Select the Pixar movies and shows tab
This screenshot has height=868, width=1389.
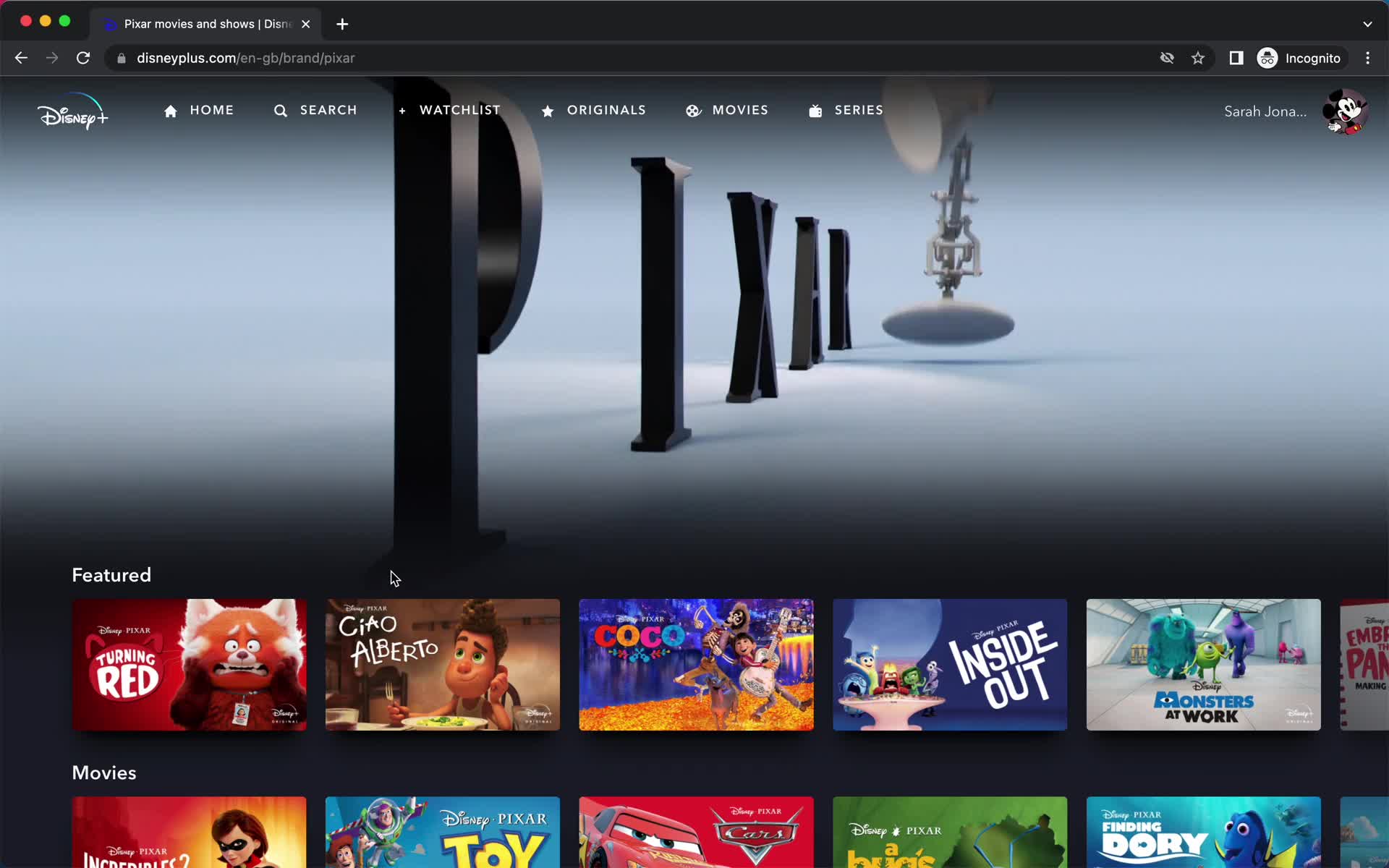tap(205, 24)
